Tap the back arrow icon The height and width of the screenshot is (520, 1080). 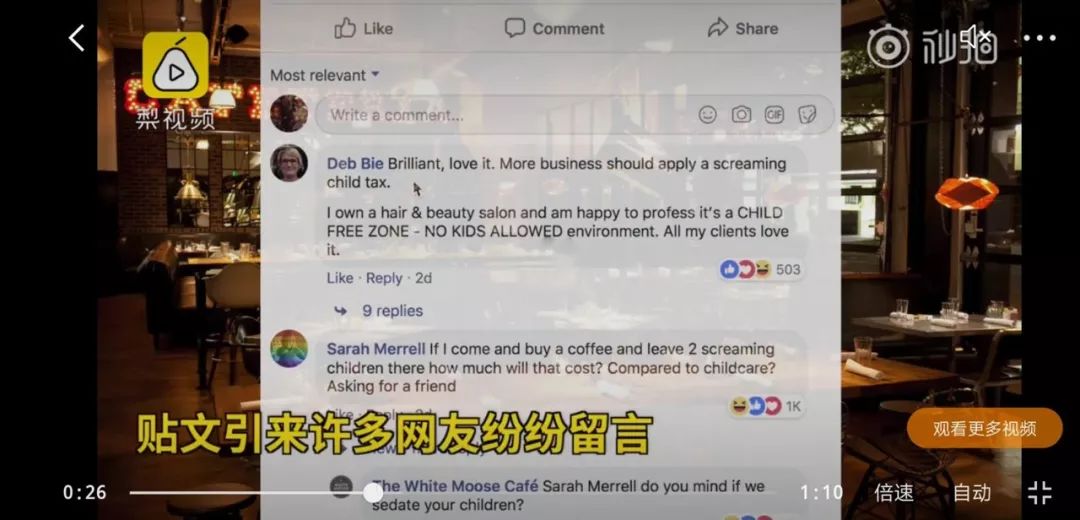click(76, 38)
